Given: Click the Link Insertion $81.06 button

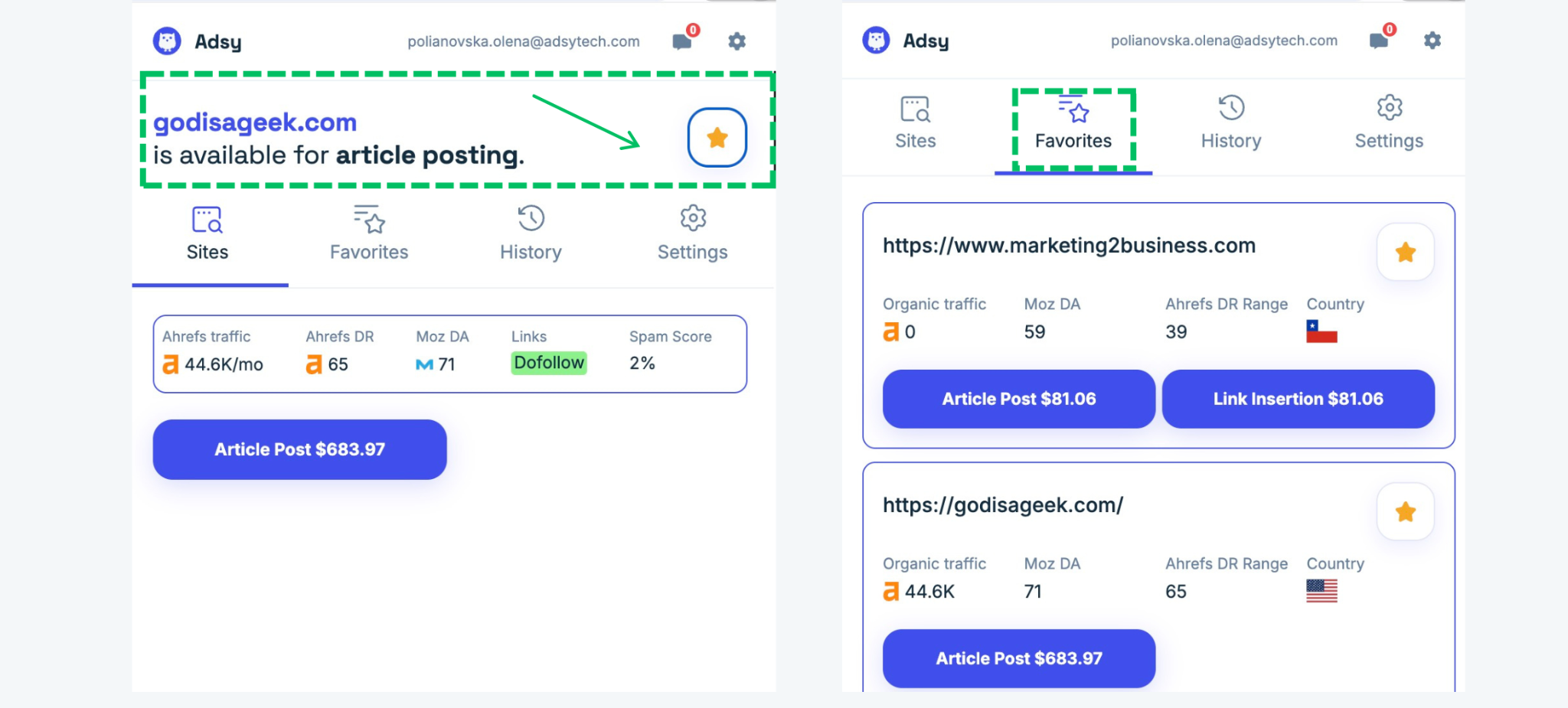Looking at the screenshot, I should (x=1298, y=399).
